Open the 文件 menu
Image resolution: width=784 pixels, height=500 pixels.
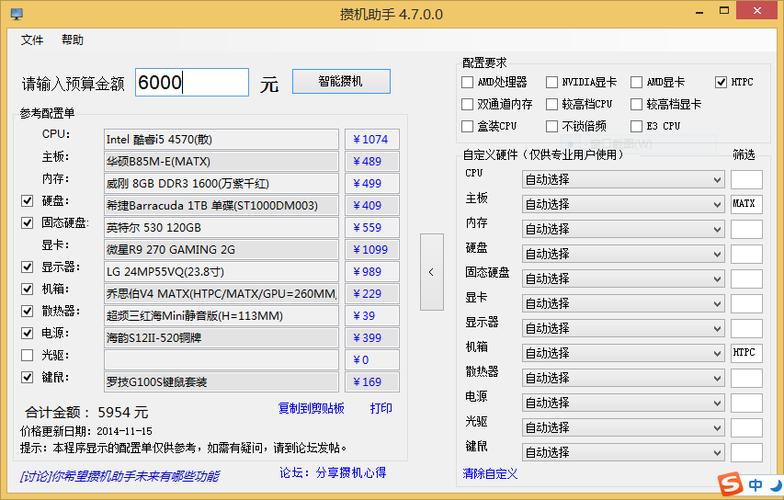pyautogui.click(x=32, y=40)
